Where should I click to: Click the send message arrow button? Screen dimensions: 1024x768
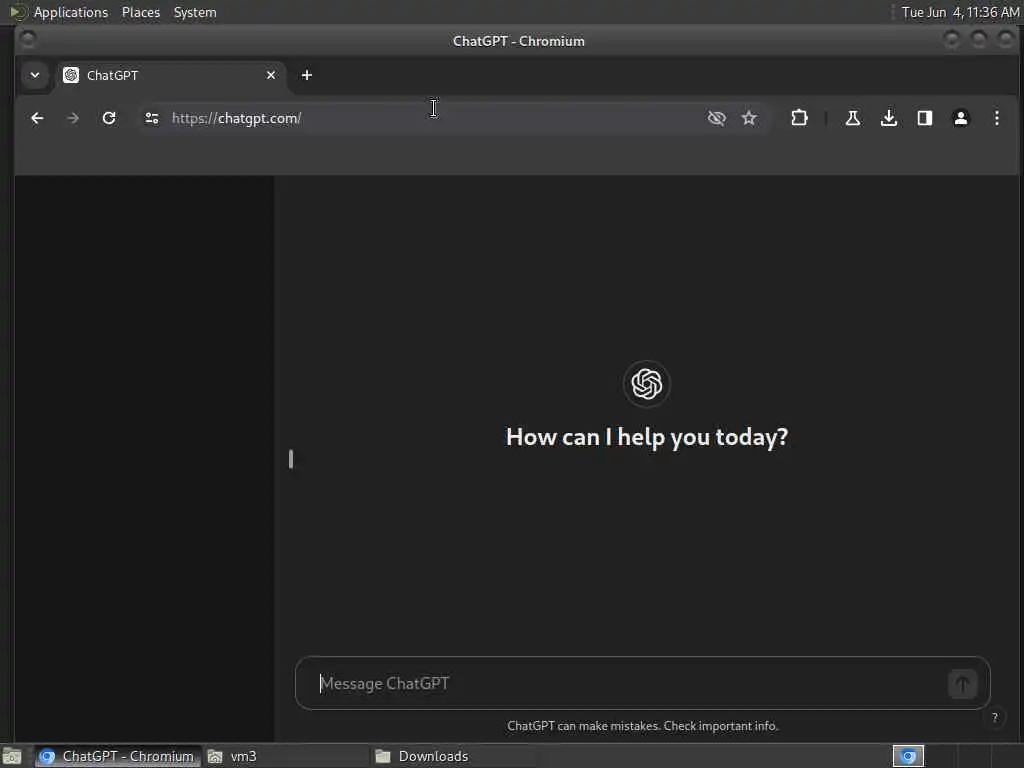tap(963, 684)
